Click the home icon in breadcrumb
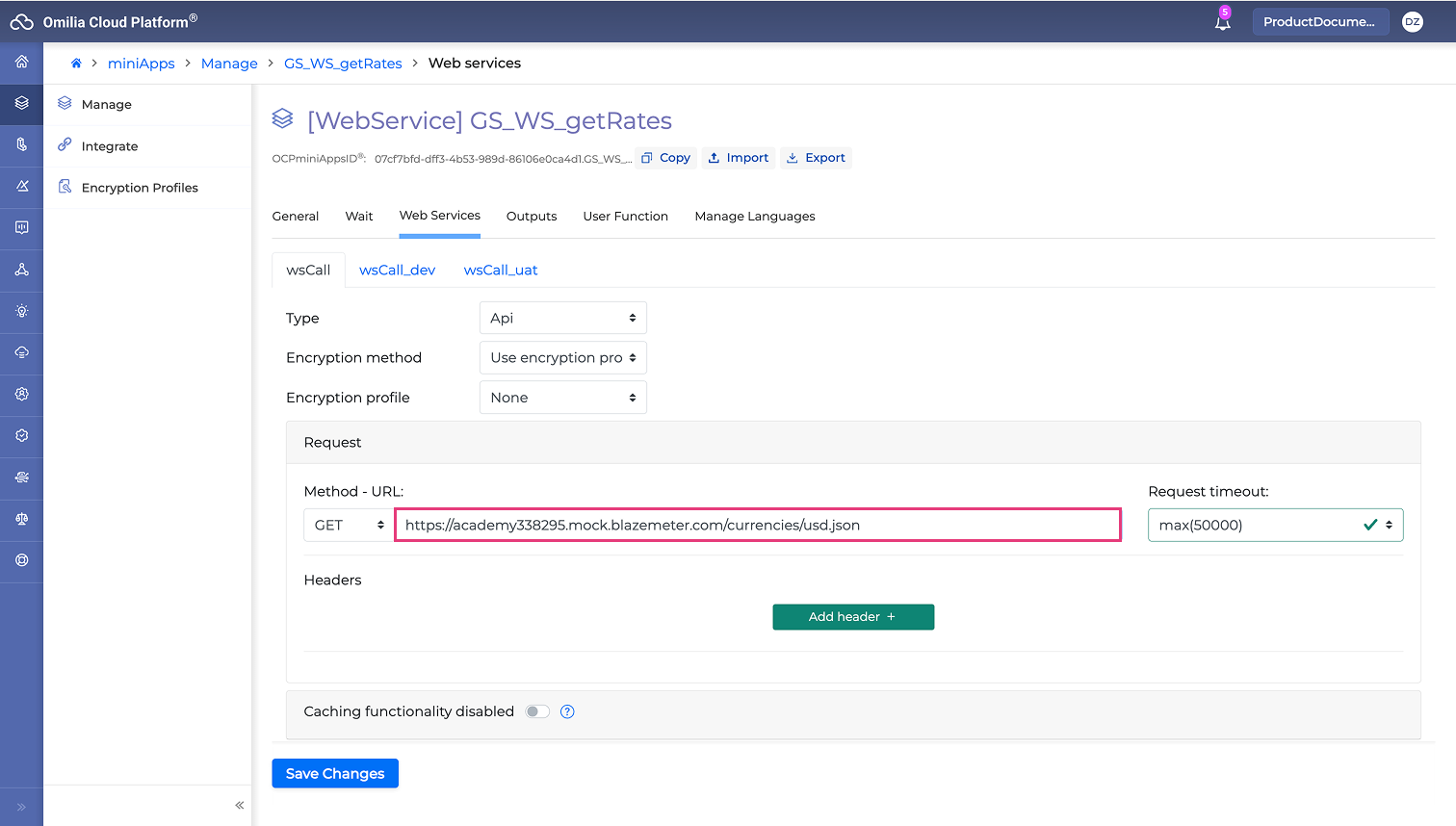The width and height of the screenshot is (1456, 826). [76, 64]
